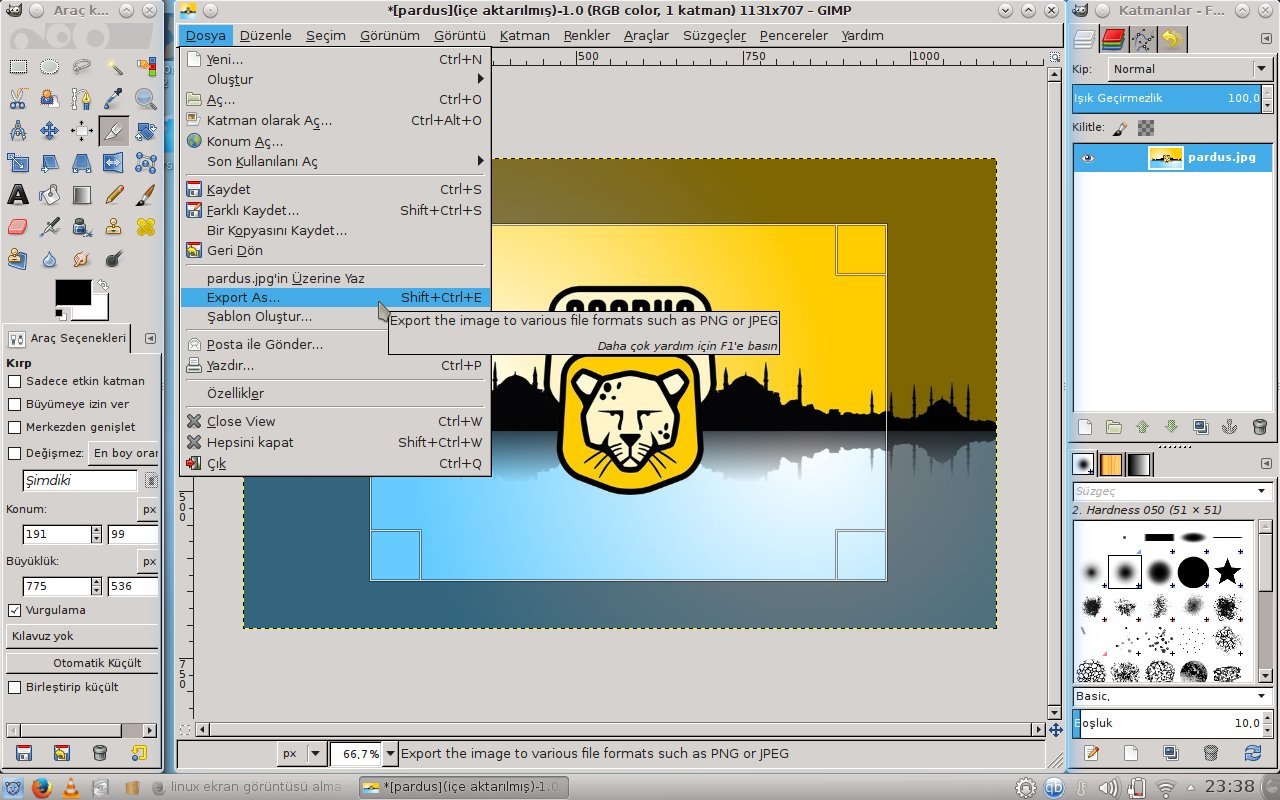Select the Paths pen tool
This screenshot has height=800, width=1280.
pyautogui.click(x=82, y=99)
